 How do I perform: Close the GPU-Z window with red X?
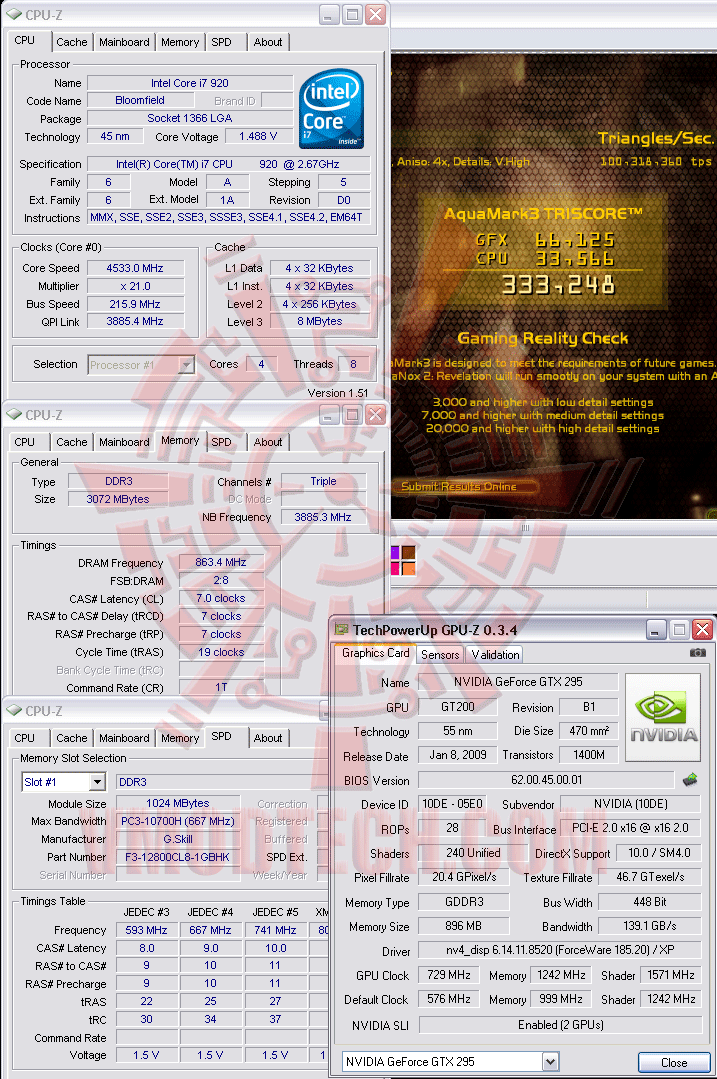pos(702,629)
